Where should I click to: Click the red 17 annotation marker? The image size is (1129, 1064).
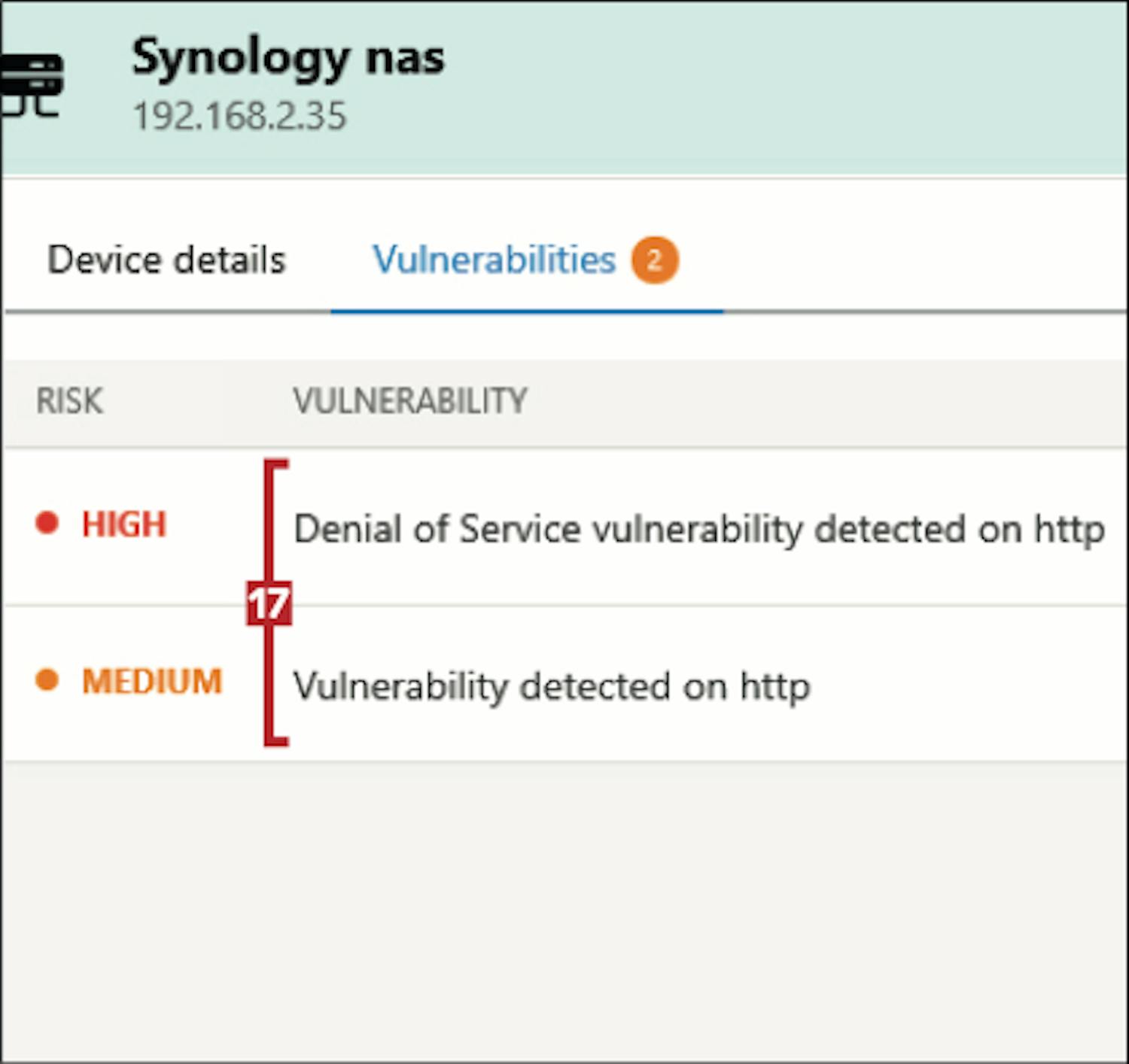click(269, 603)
